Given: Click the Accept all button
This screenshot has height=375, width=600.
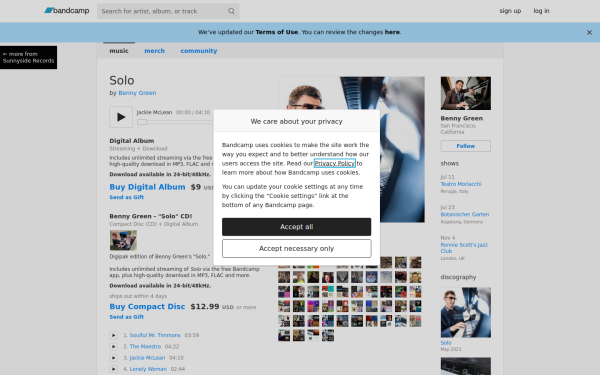Looking at the screenshot, I should (297, 227).
